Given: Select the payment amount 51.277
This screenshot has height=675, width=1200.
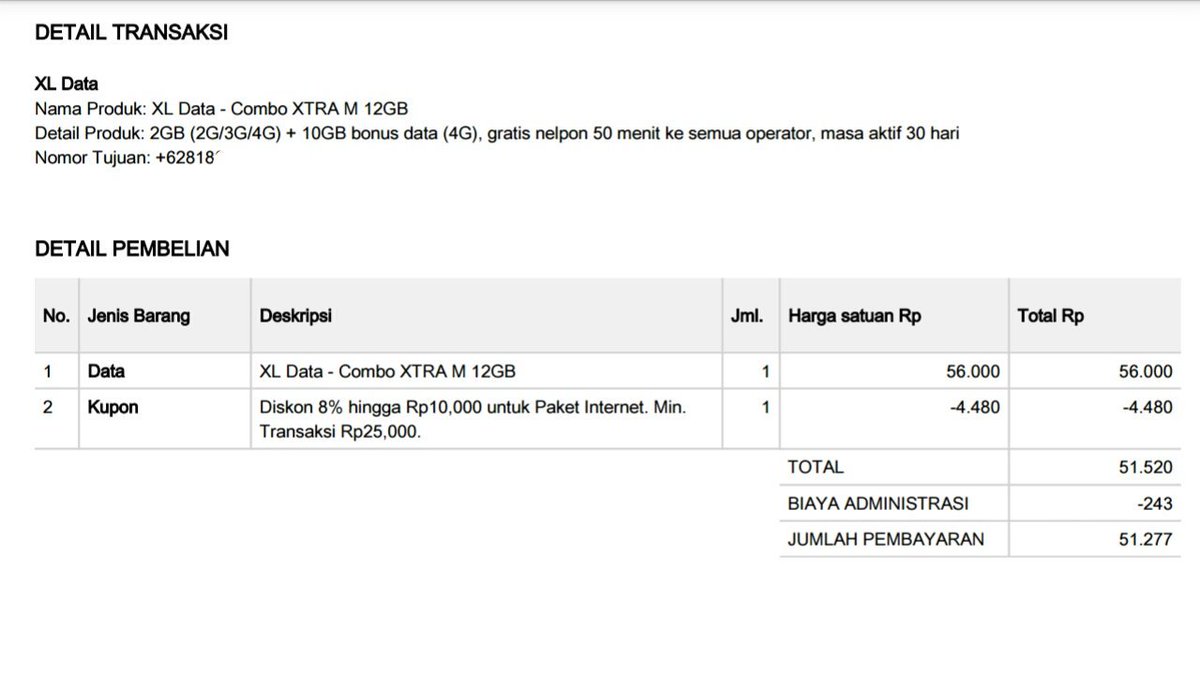Looking at the screenshot, I should [x=1146, y=539].
